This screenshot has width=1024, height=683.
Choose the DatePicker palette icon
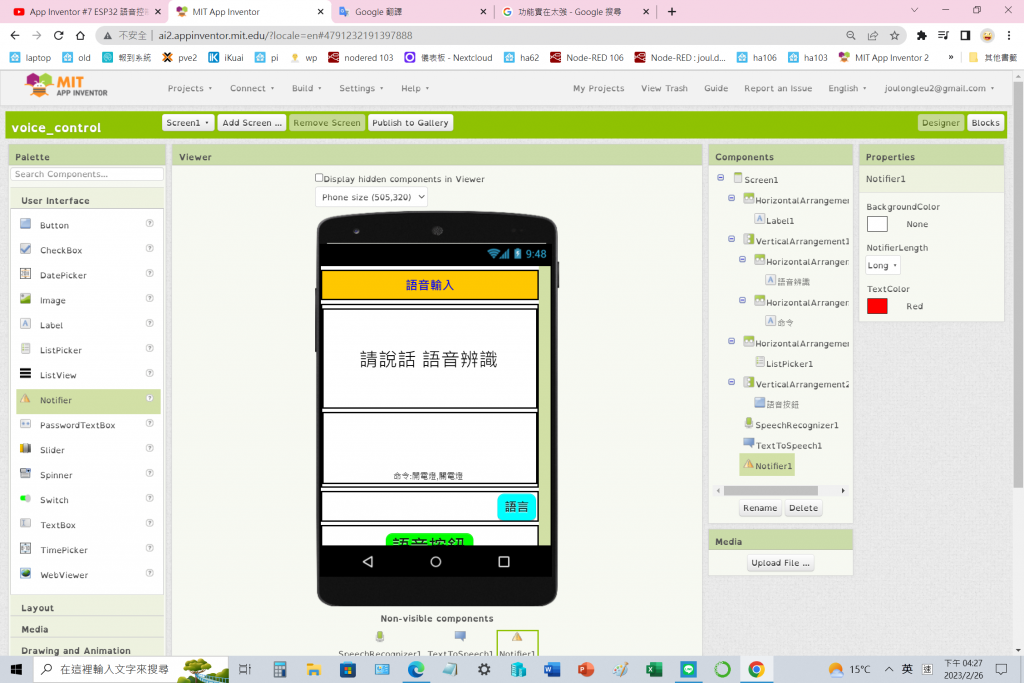(x=25, y=274)
